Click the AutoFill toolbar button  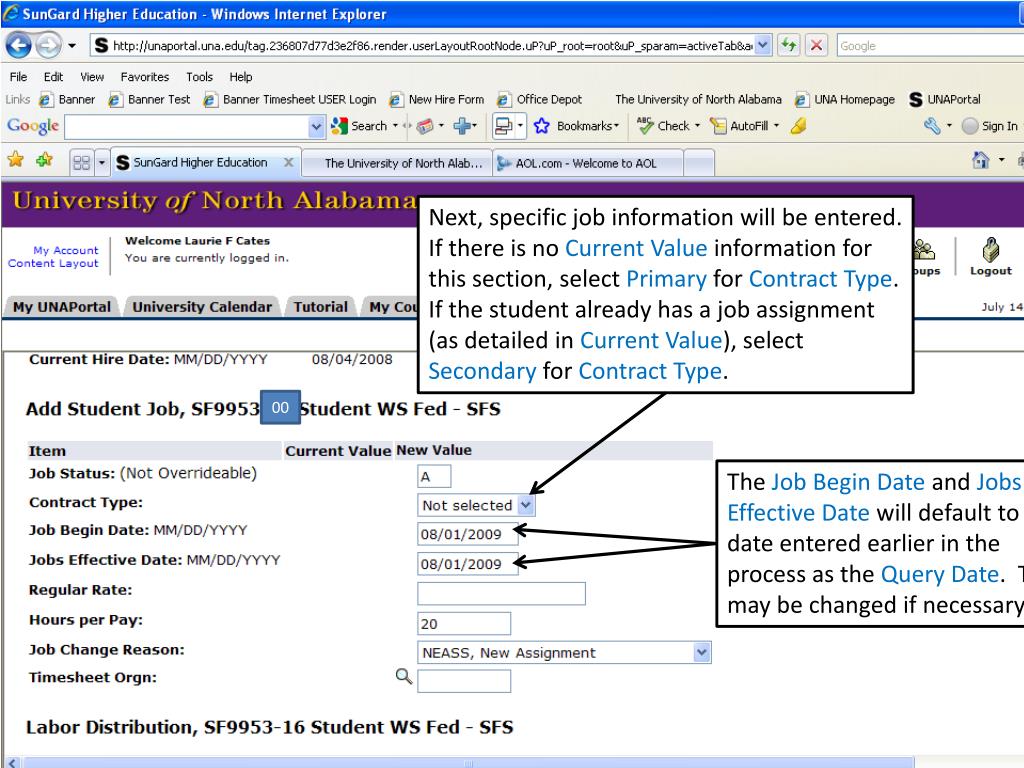coord(744,126)
